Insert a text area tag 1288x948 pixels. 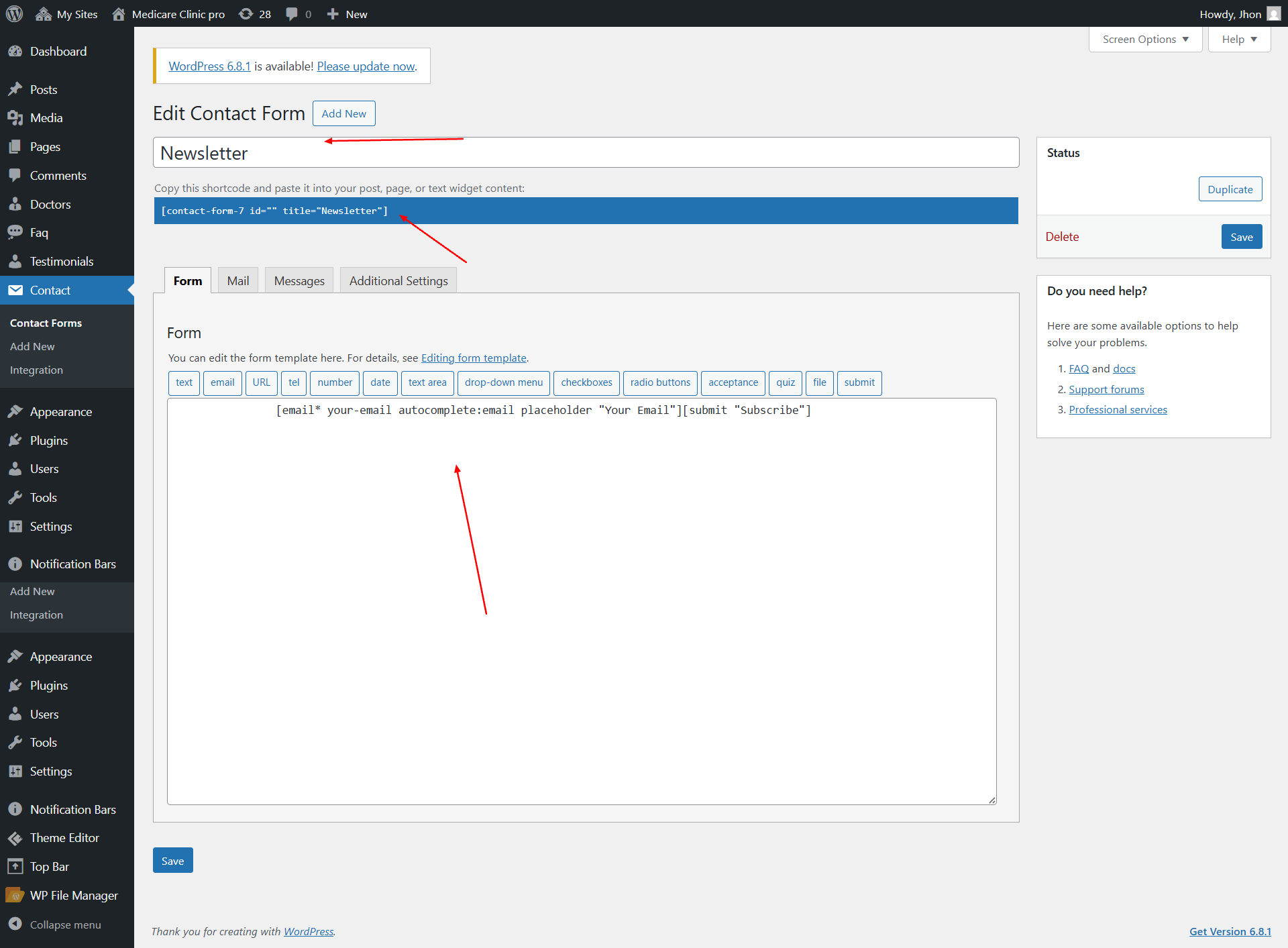[x=427, y=383]
